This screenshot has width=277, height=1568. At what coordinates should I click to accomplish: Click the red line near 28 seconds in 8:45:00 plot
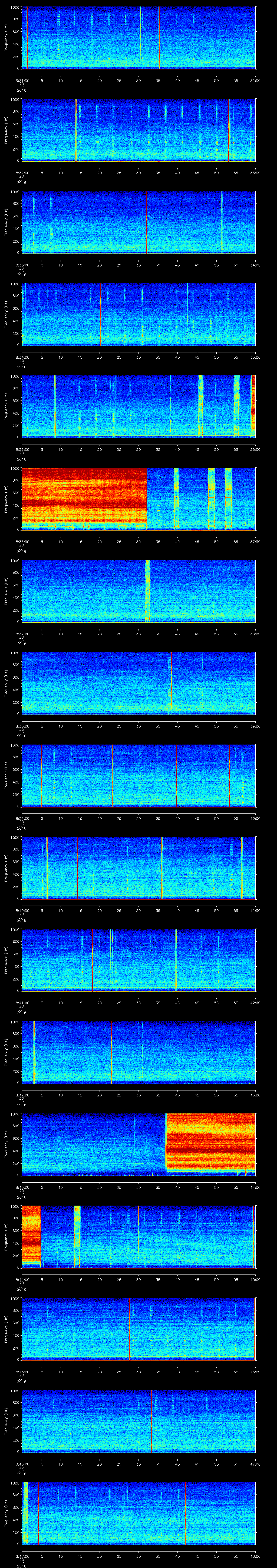coord(130,1329)
